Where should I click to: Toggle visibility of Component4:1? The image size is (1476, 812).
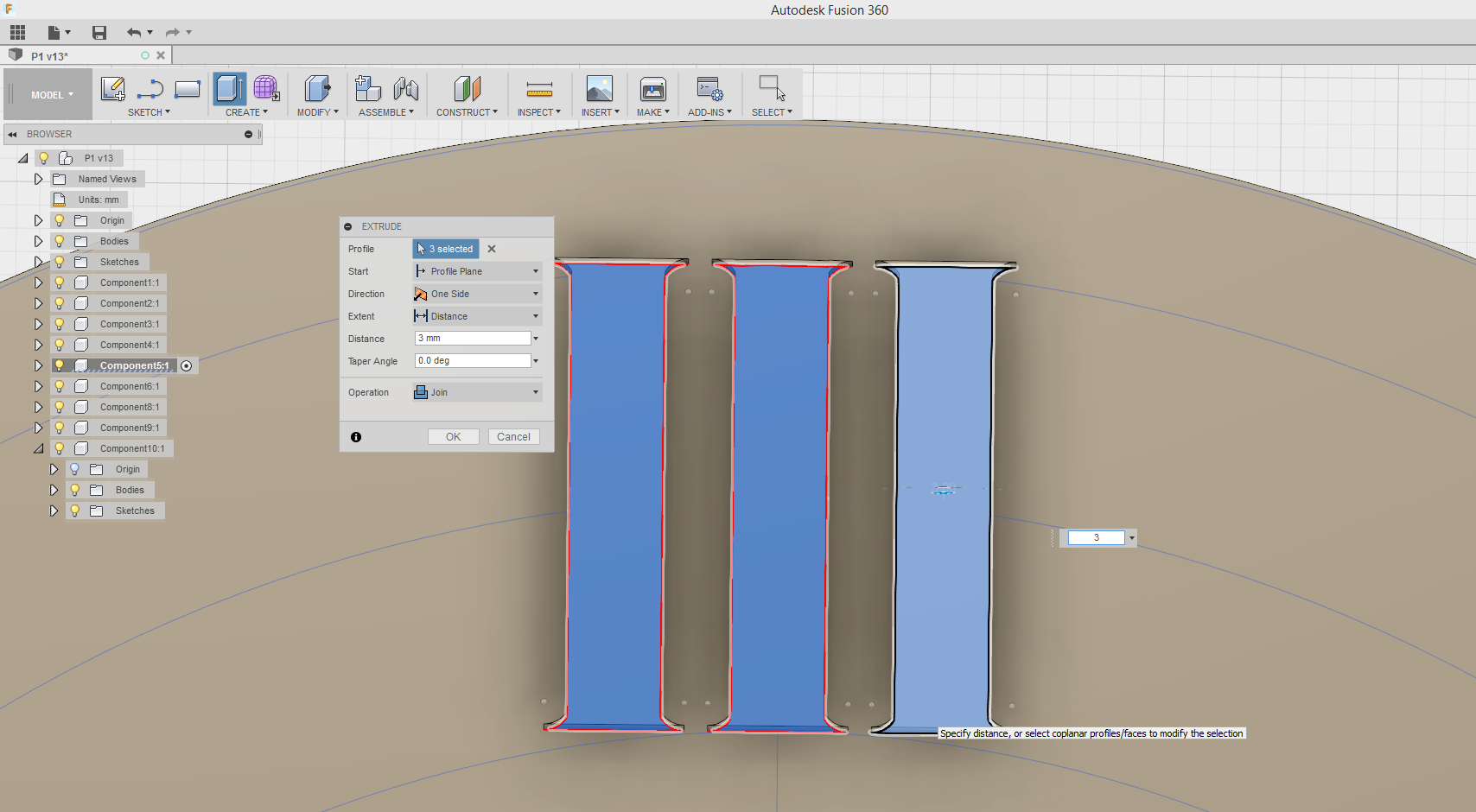60,345
